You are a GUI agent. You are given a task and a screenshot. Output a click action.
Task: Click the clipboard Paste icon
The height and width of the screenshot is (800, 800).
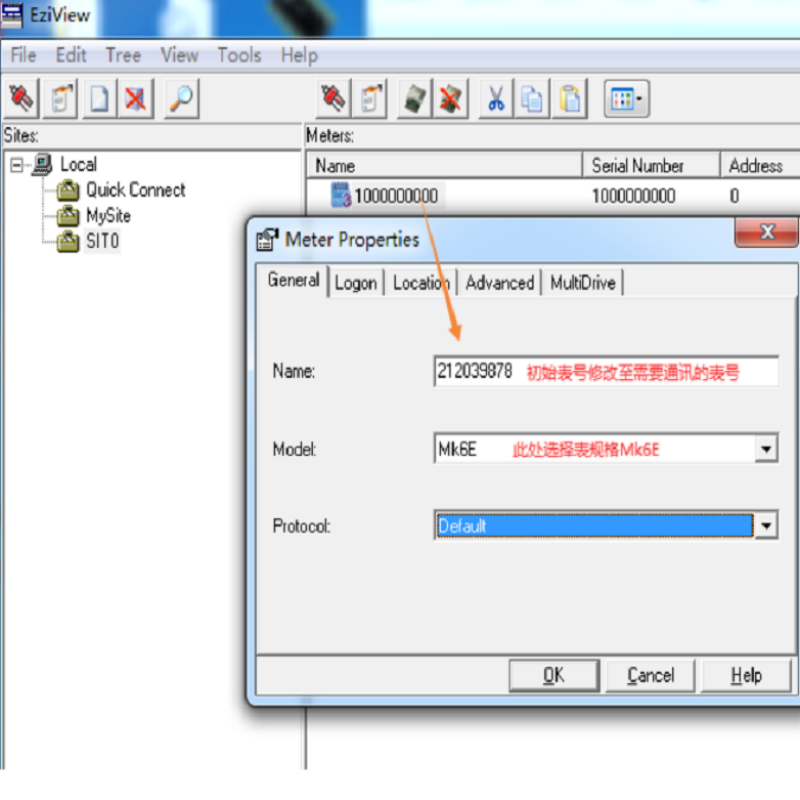pyautogui.click(x=569, y=98)
